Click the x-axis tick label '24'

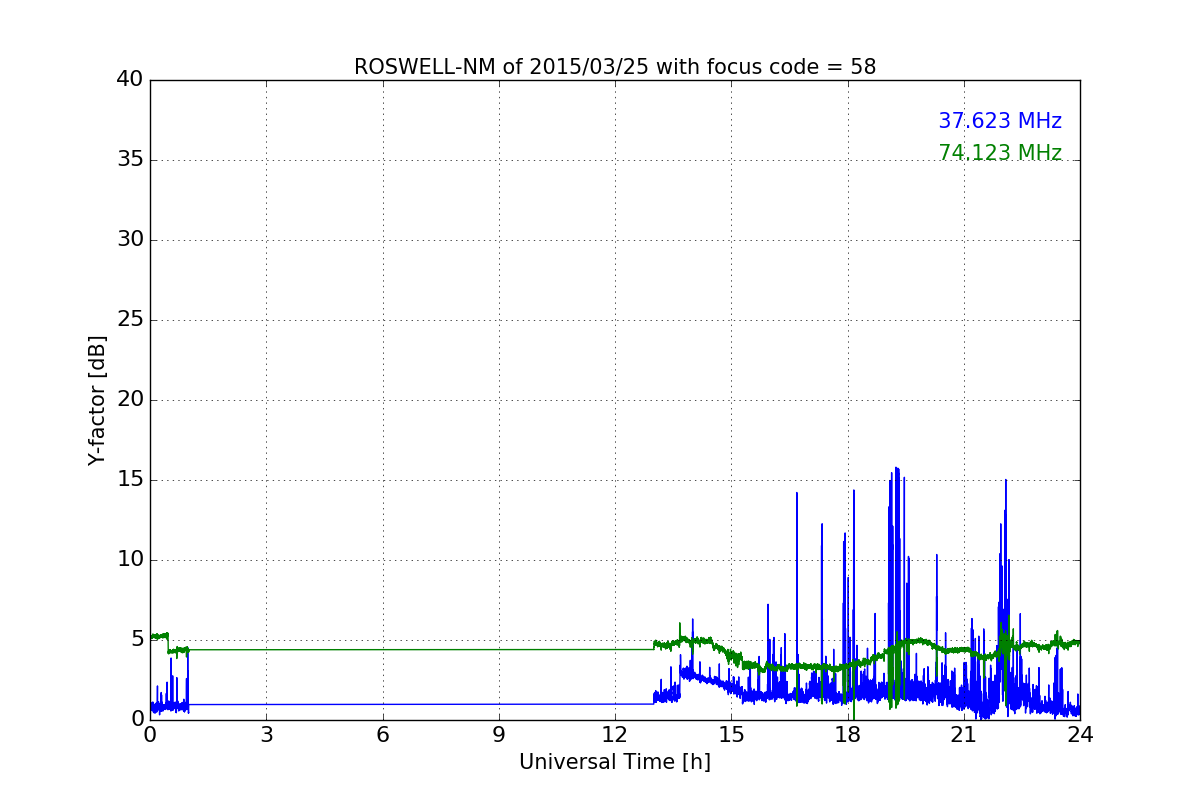(x=1080, y=735)
